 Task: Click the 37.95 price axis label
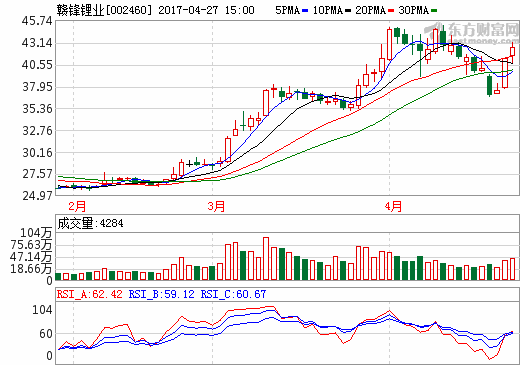coord(37,87)
